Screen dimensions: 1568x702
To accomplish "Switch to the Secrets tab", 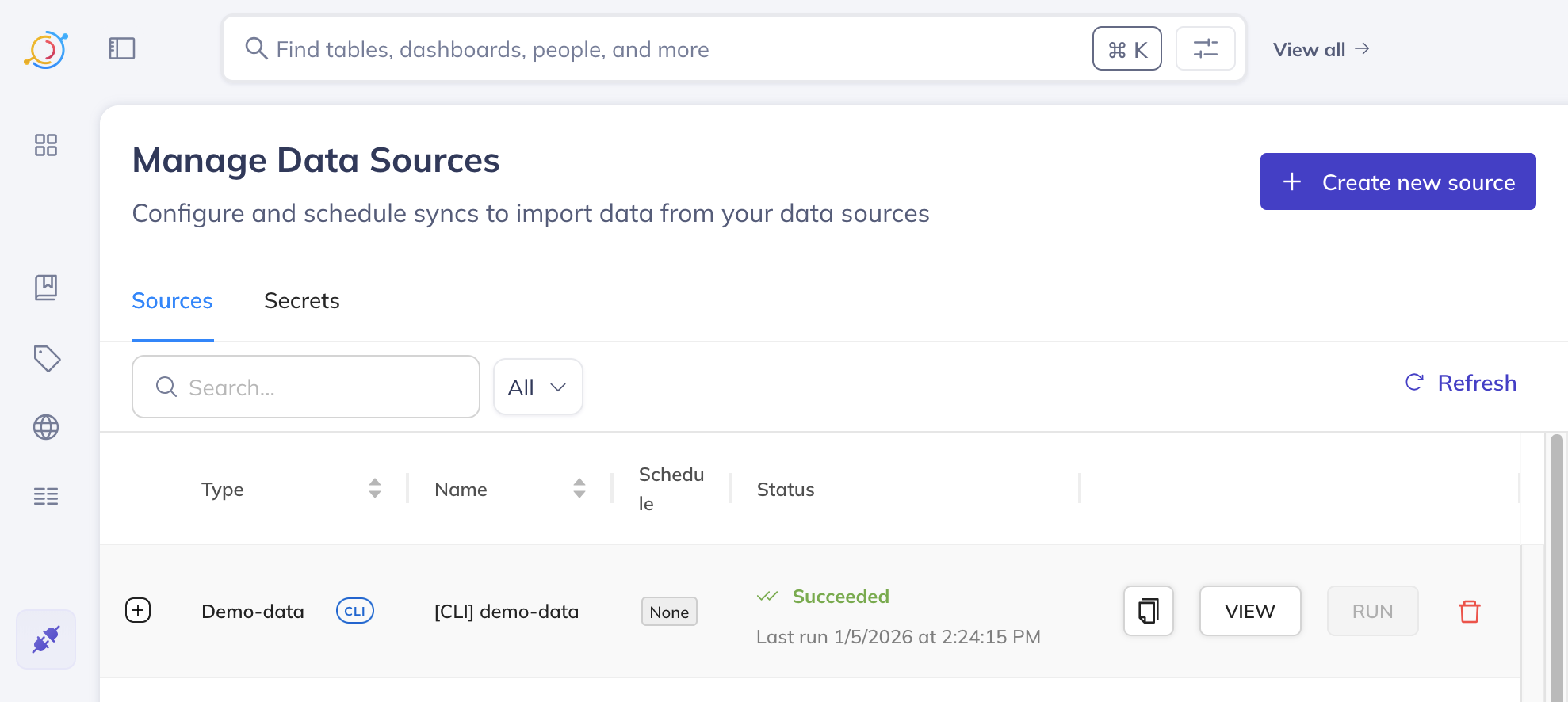I will click(x=301, y=301).
